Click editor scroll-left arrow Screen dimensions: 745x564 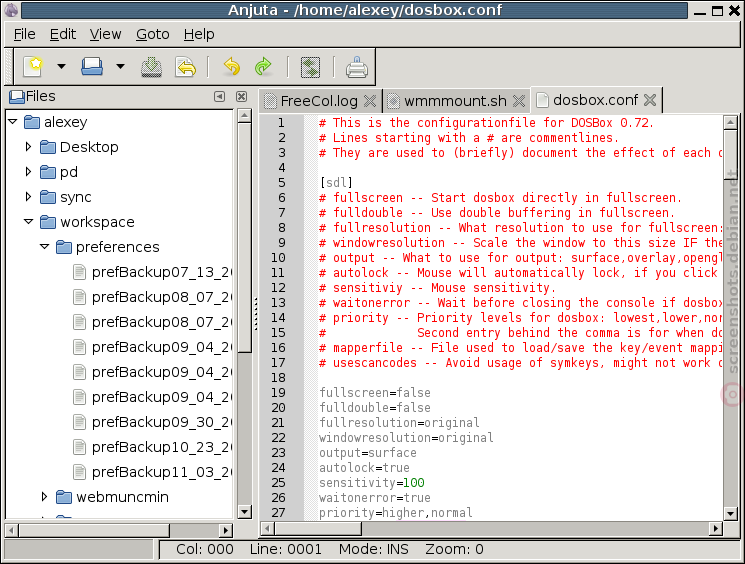tap(267, 528)
